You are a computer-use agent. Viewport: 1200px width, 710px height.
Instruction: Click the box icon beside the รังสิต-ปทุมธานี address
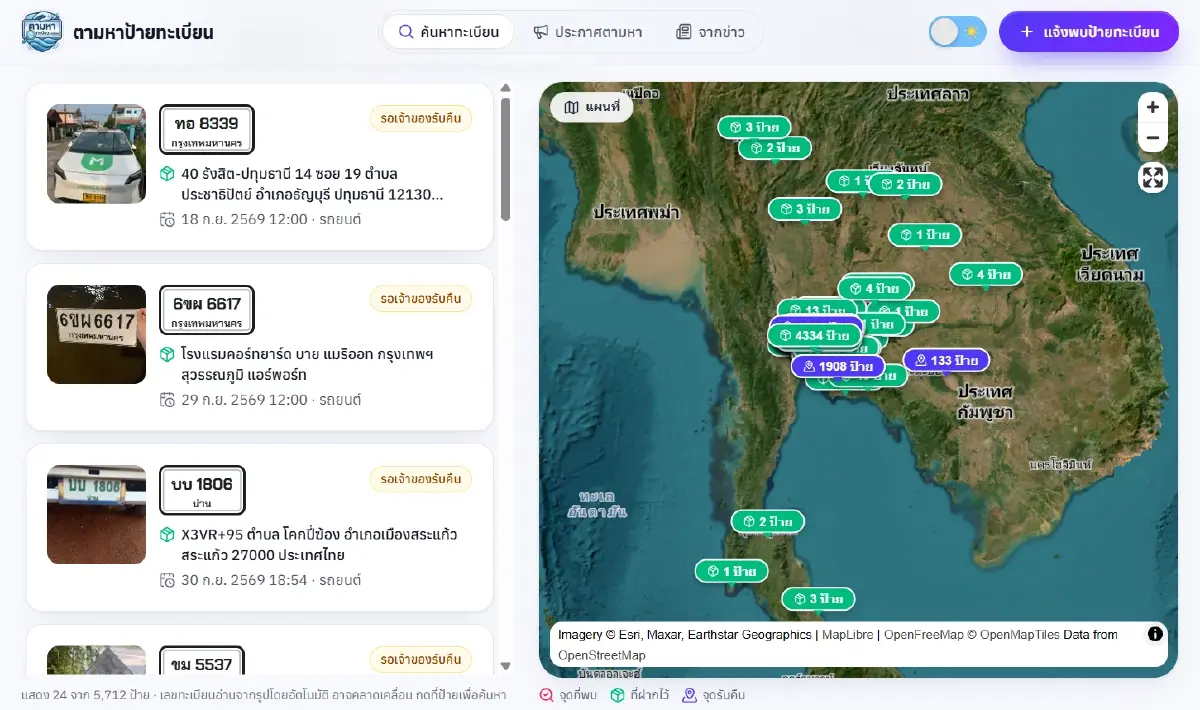click(x=167, y=174)
